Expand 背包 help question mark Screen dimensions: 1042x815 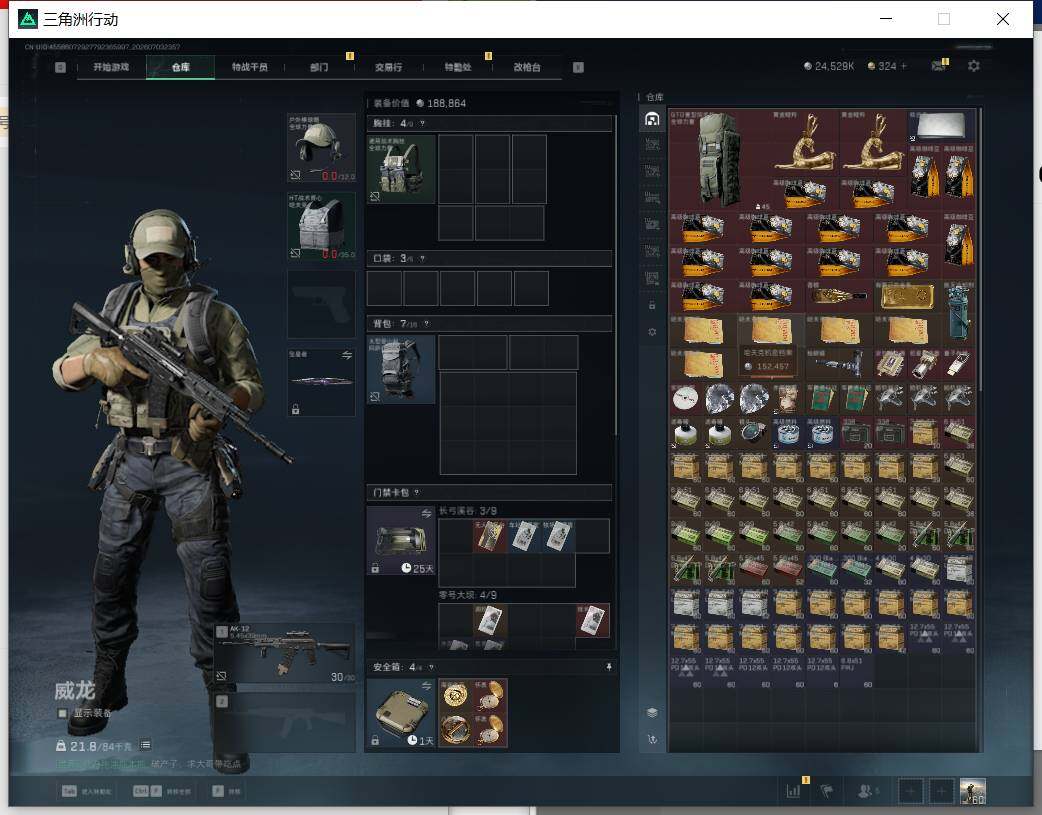point(426,324)
